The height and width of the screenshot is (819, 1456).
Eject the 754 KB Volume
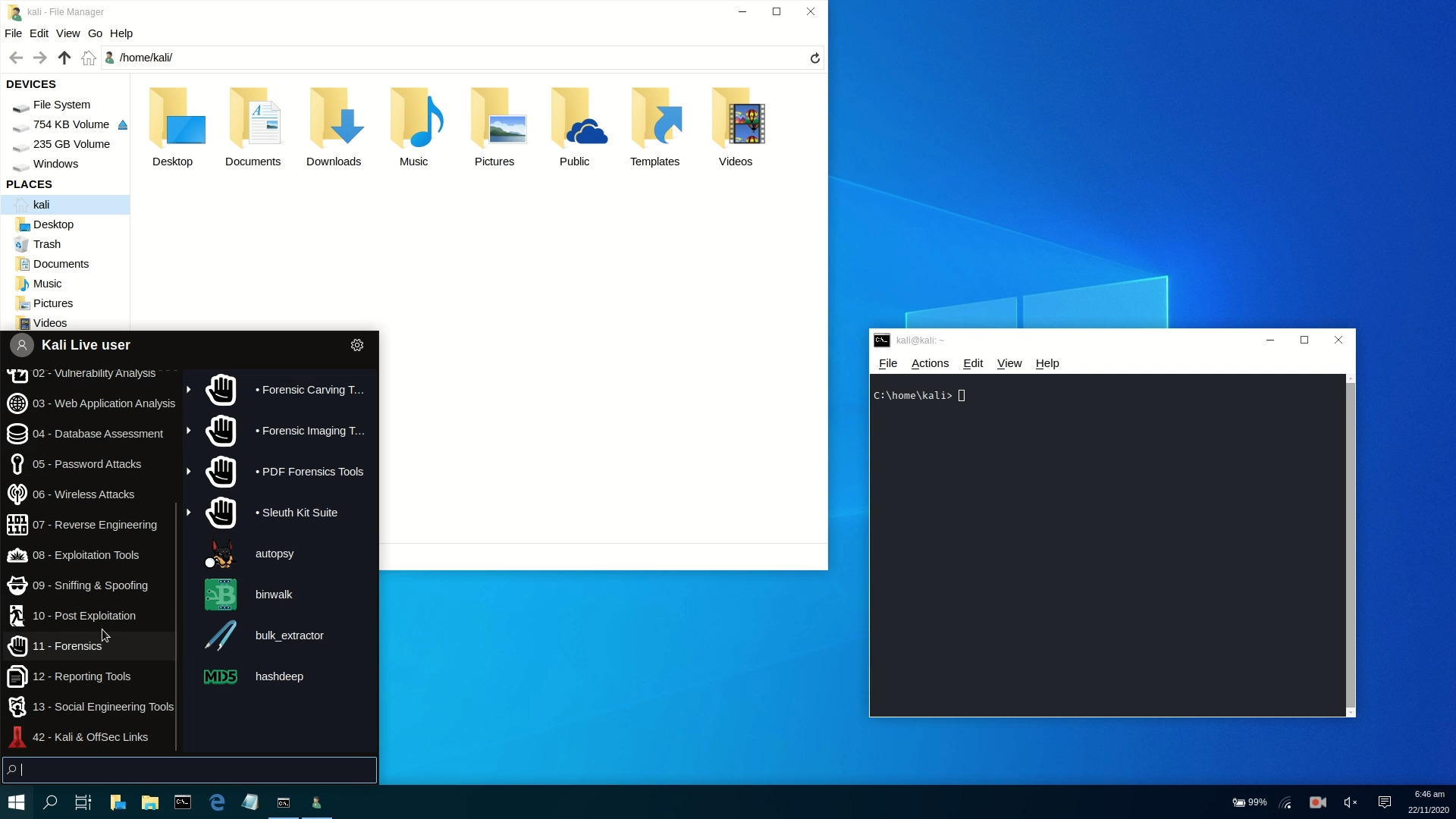click(123, 124)
